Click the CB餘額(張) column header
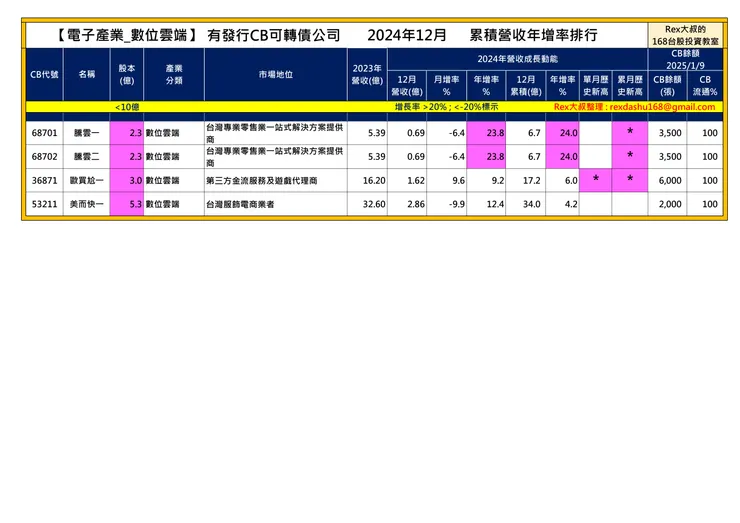This screenshot has width=740, height=523. [667, 85]
